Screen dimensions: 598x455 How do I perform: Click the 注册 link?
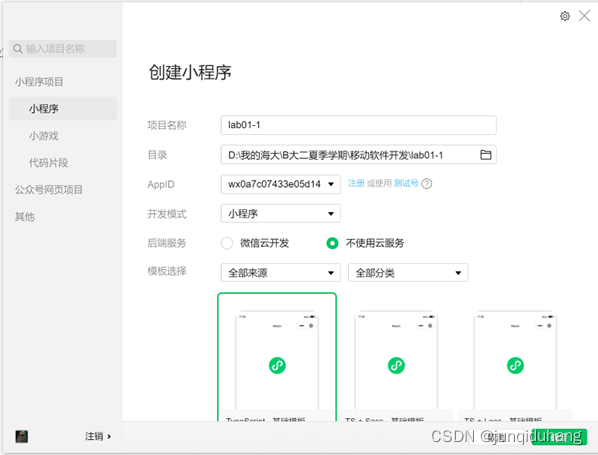(356, 183)
